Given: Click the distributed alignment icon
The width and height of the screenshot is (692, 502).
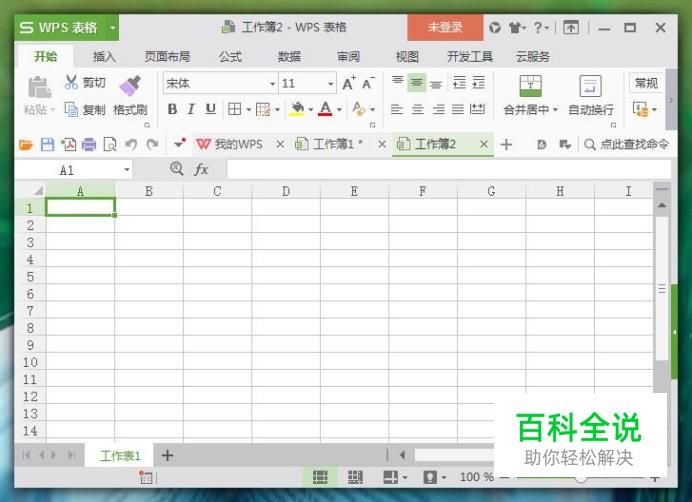Looking at the screenshot, I should coord(478,109).
